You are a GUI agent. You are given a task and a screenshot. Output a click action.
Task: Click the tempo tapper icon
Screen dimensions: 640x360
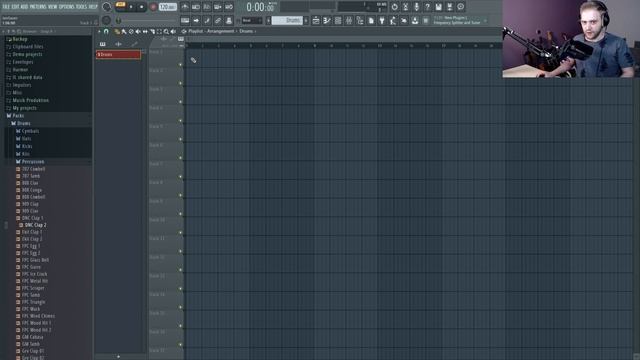point(393,20)
